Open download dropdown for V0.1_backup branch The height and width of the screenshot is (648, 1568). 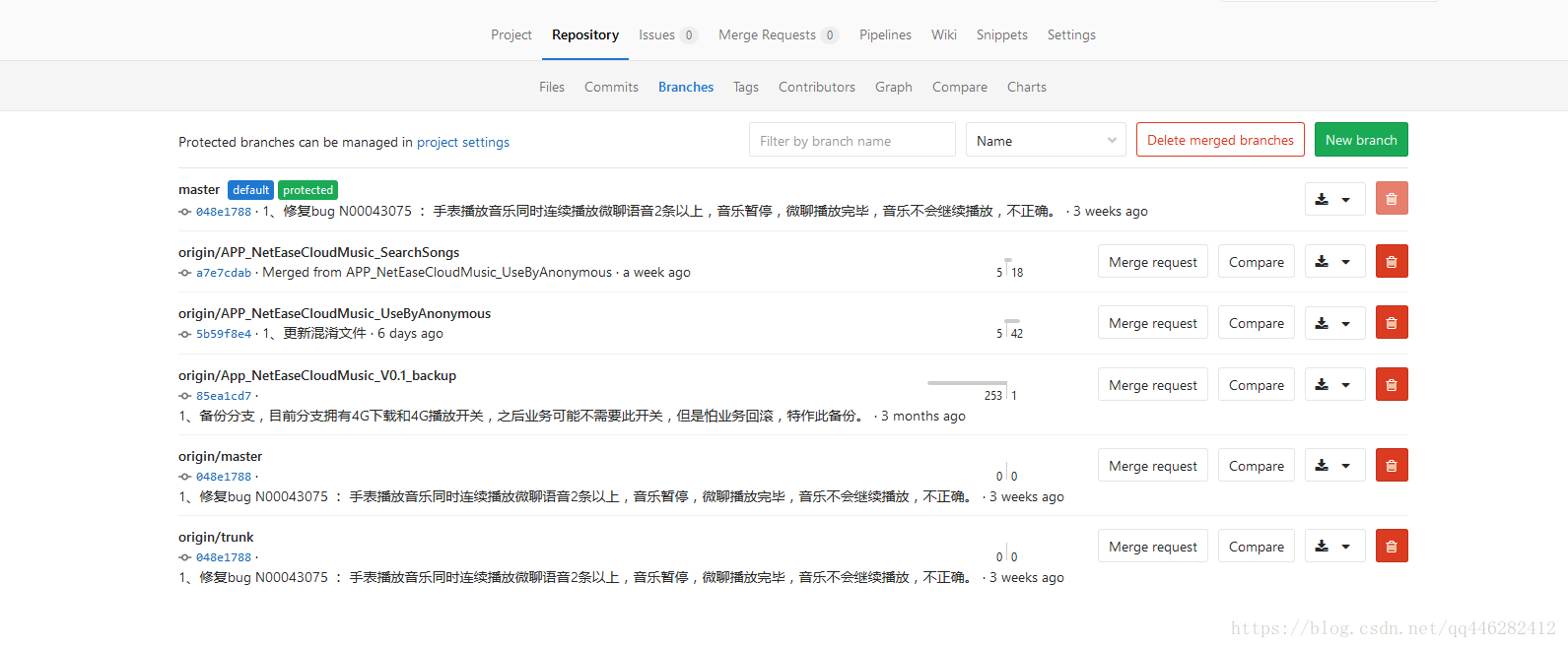(x=1334, y=385)
